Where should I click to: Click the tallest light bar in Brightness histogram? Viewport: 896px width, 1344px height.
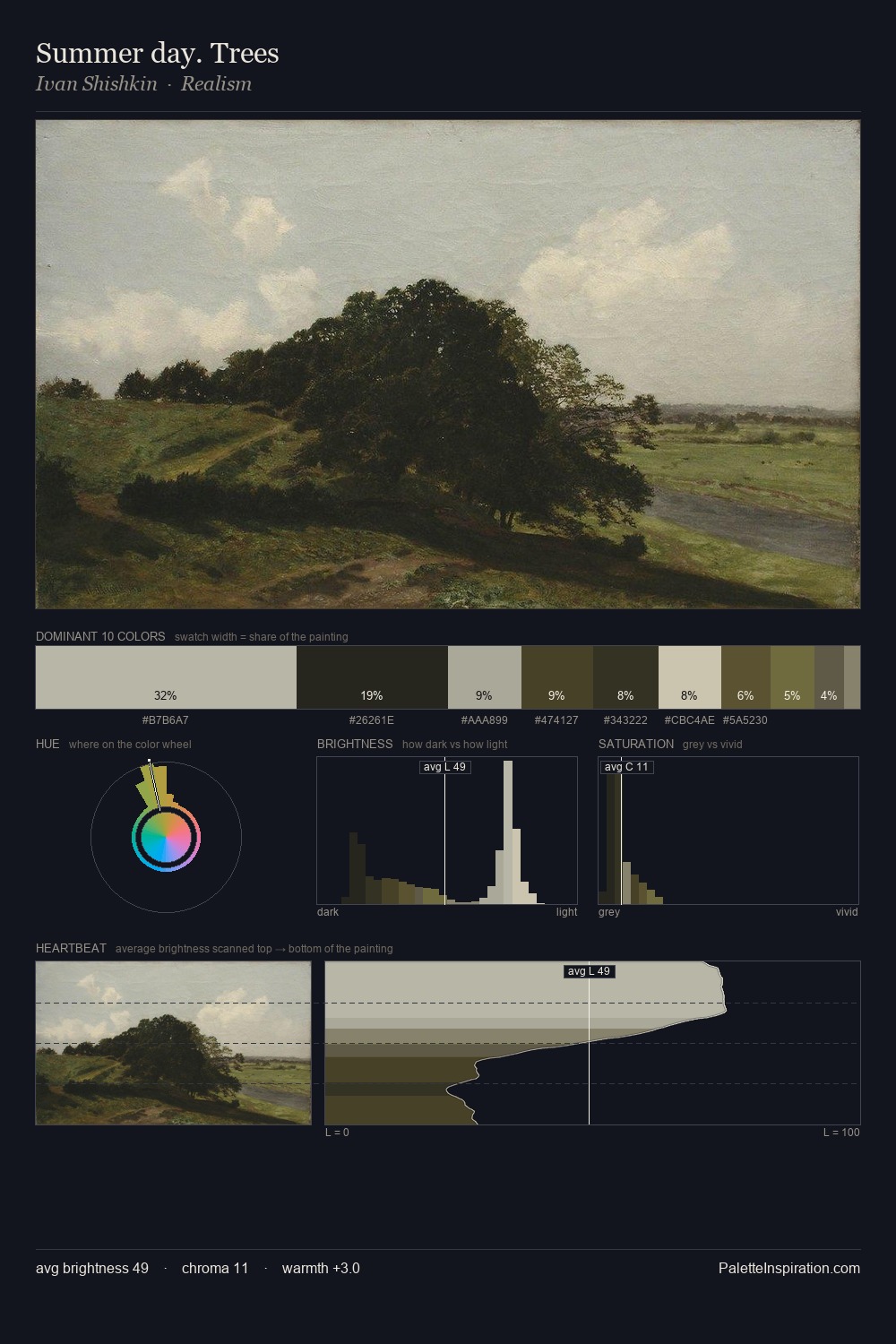click(x=508, y=832)
